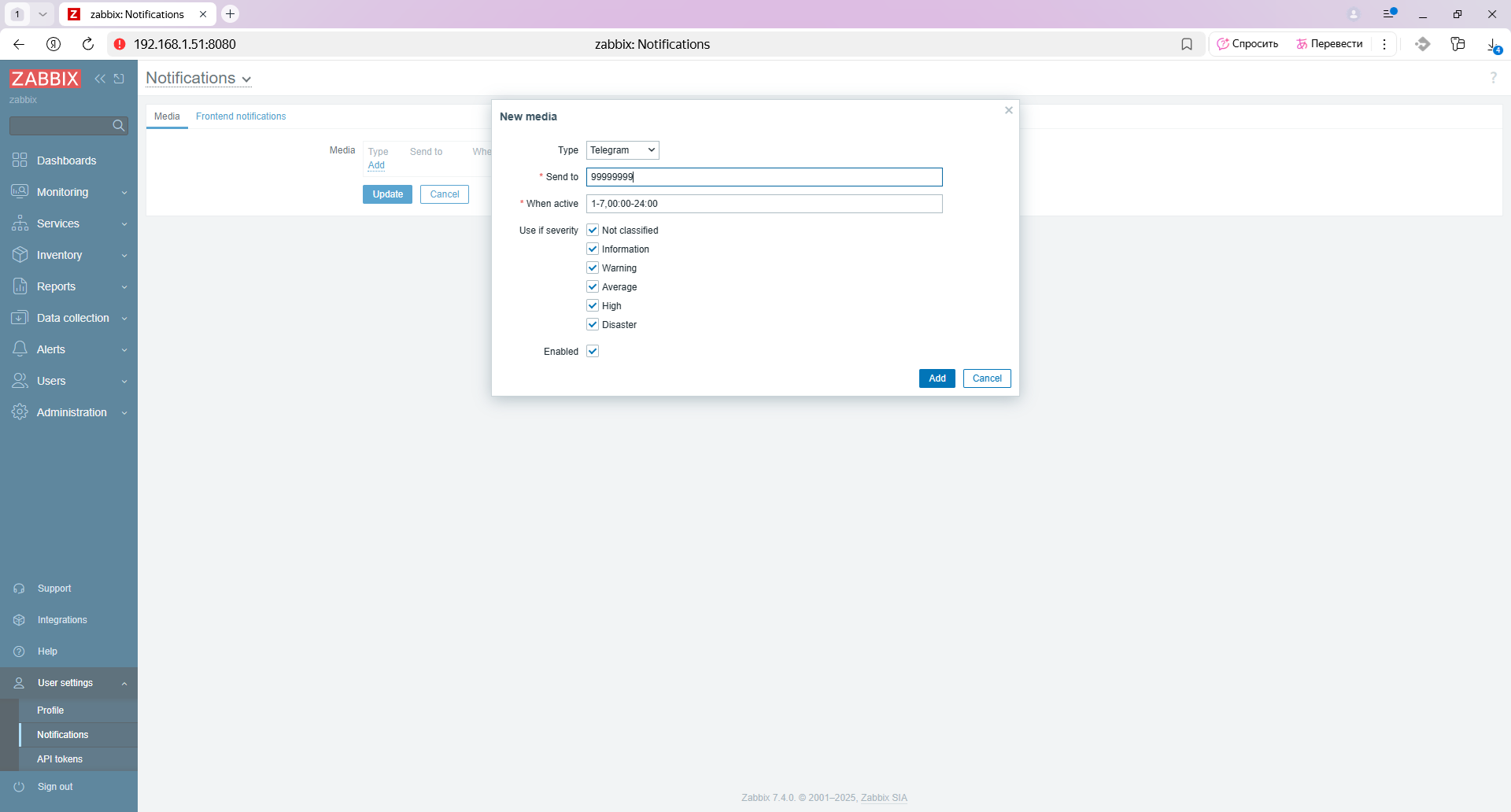Open browser downloads icon
Viewport: 1511px width, 812px height.
pos(1492,45)
